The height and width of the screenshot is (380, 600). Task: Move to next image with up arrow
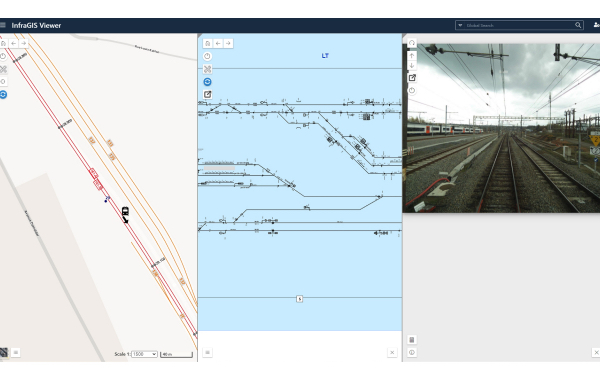pyautogui.click(x=412, y=55)
